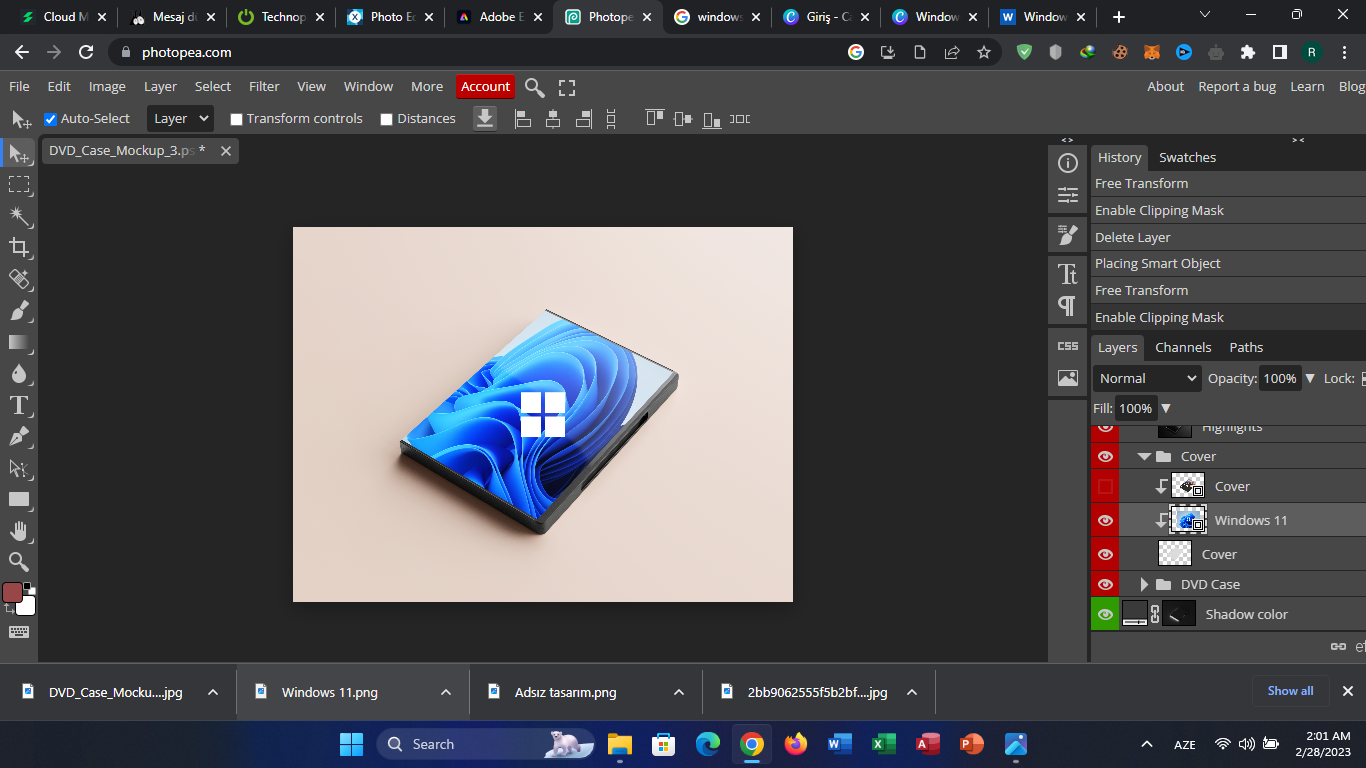The image size is (1366, 768).
Task: Select the Brush tool in the left toolbar
Action: coord(19,310)
